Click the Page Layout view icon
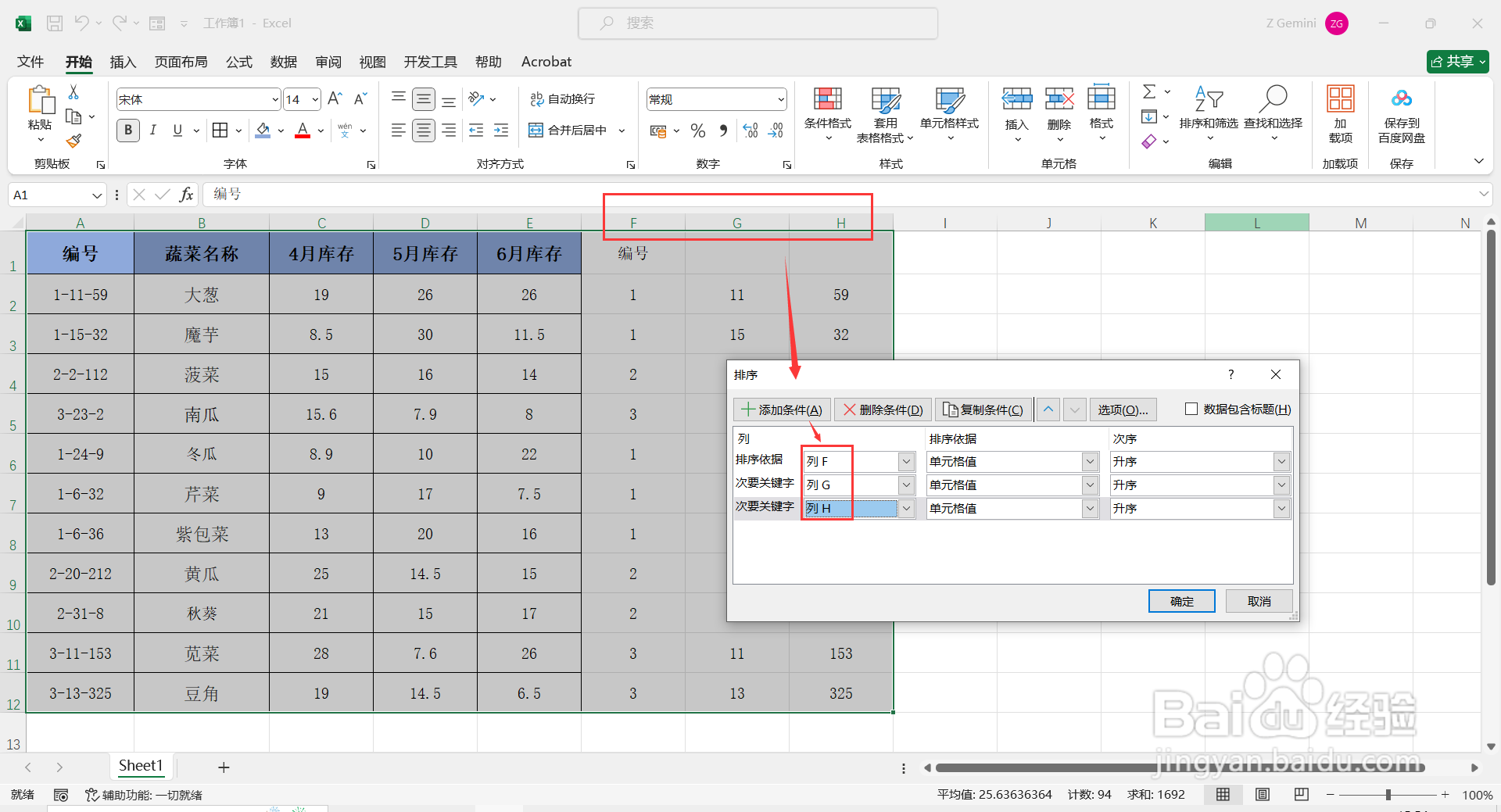 pyautogui.click(x=1263, y=795)
